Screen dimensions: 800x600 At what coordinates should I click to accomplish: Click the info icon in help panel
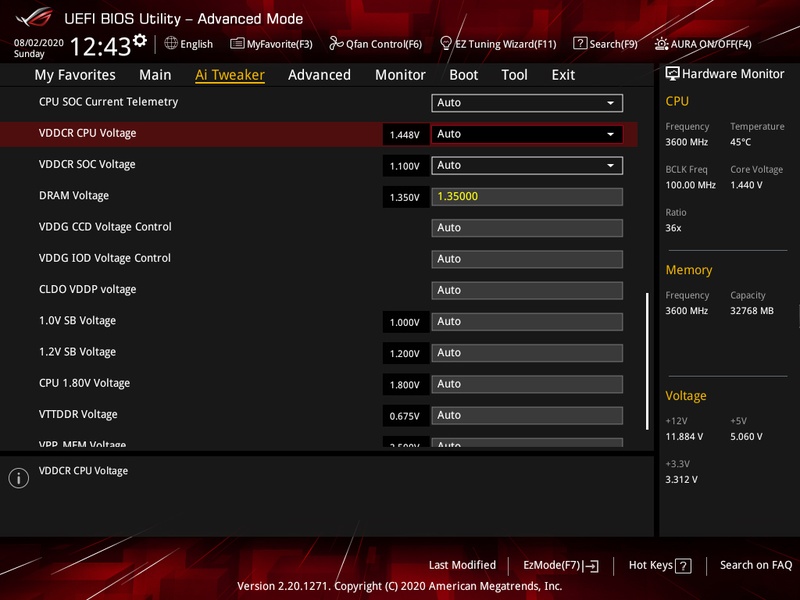(x=19, y=478)
